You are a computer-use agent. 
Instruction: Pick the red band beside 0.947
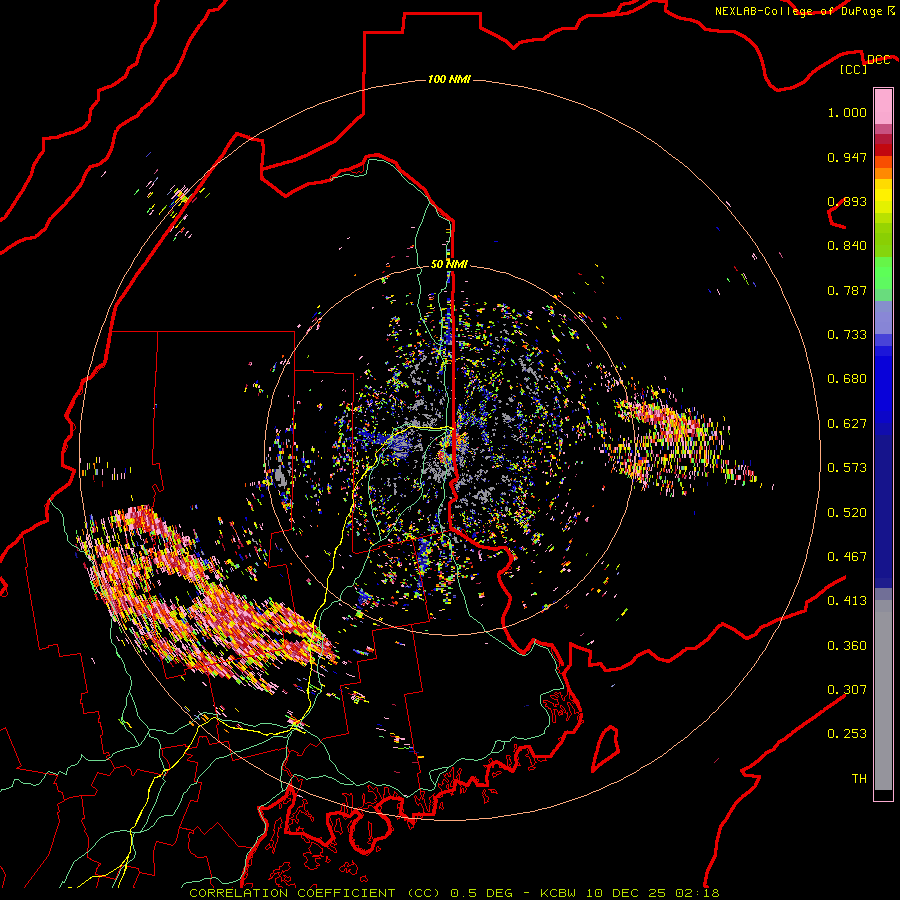tap(883, 150)
